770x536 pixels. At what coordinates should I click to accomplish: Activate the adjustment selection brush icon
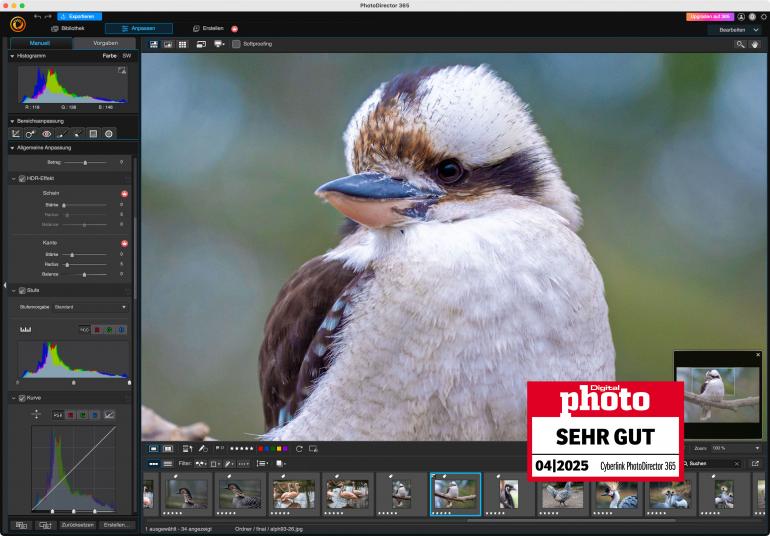[x=78, y=134]
